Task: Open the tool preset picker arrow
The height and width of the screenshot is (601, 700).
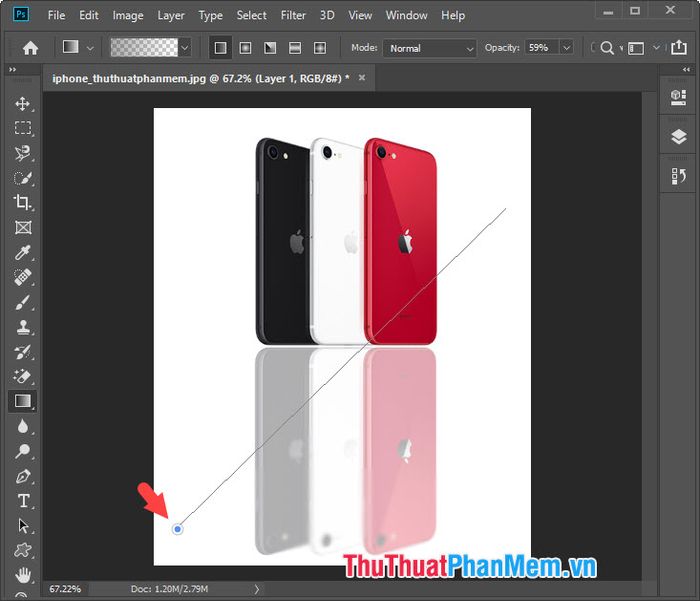Action: (90, 48)
